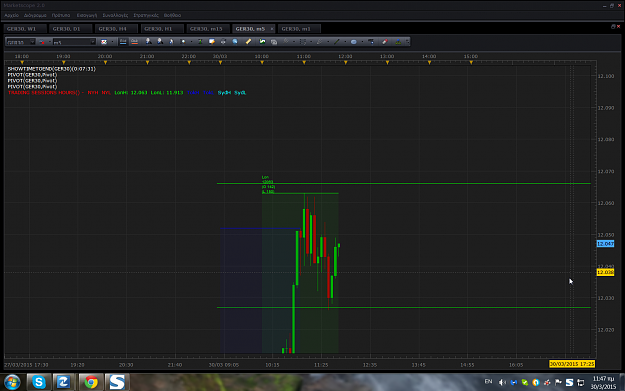Viewport: 625px width, 391px height.
Task: Click the third magnifier icon in toolbar
Action: click(x=171, y=41)
